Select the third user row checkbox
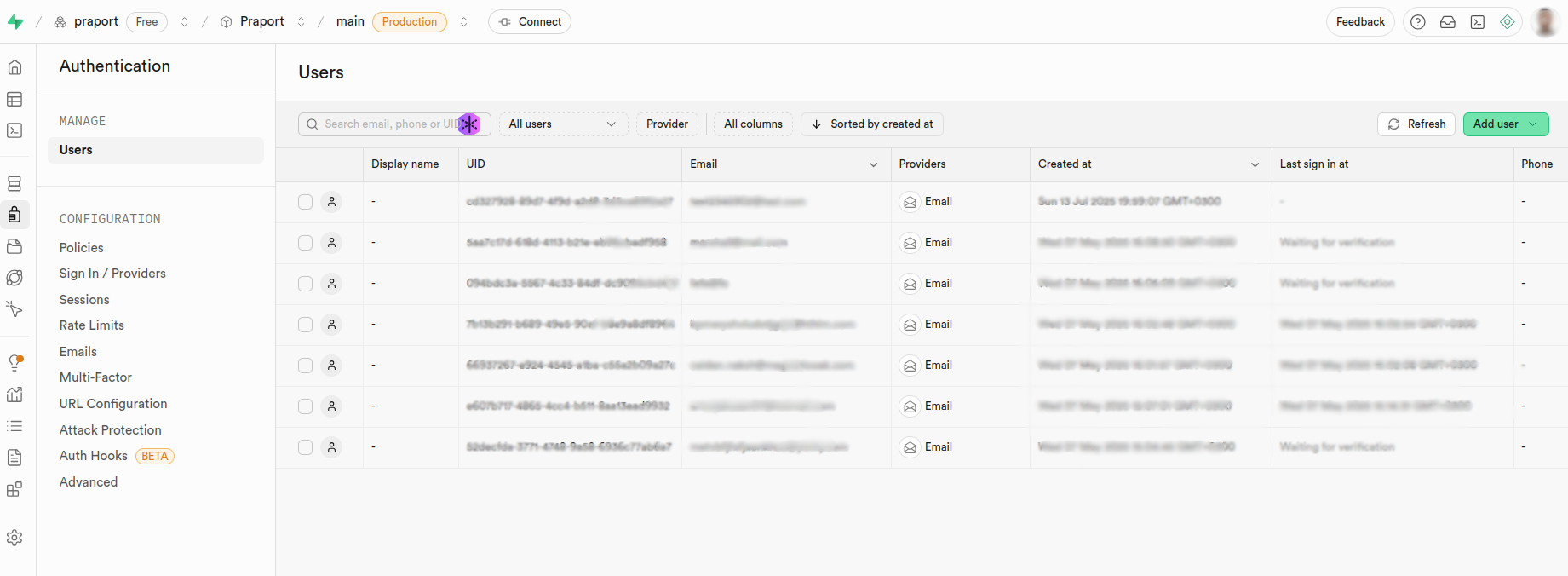Viewport: 1568px width, 576px height. click(x=305, y=284)
